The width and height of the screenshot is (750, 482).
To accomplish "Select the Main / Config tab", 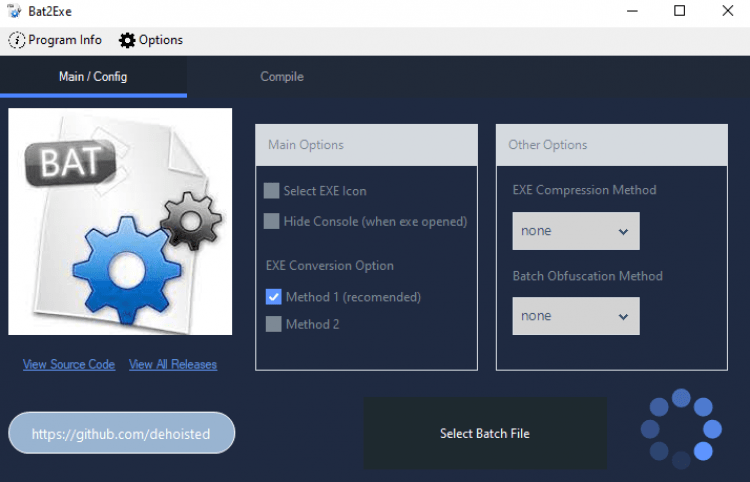I will click(x=93, y=77).
